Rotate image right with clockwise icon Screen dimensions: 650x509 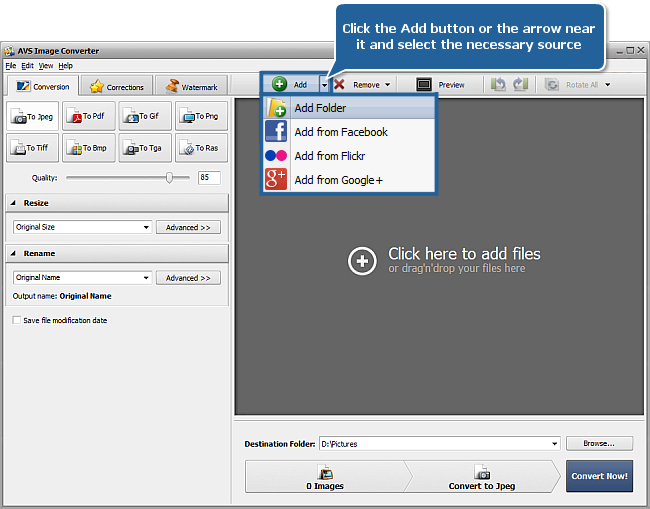[x=520, y=85]
